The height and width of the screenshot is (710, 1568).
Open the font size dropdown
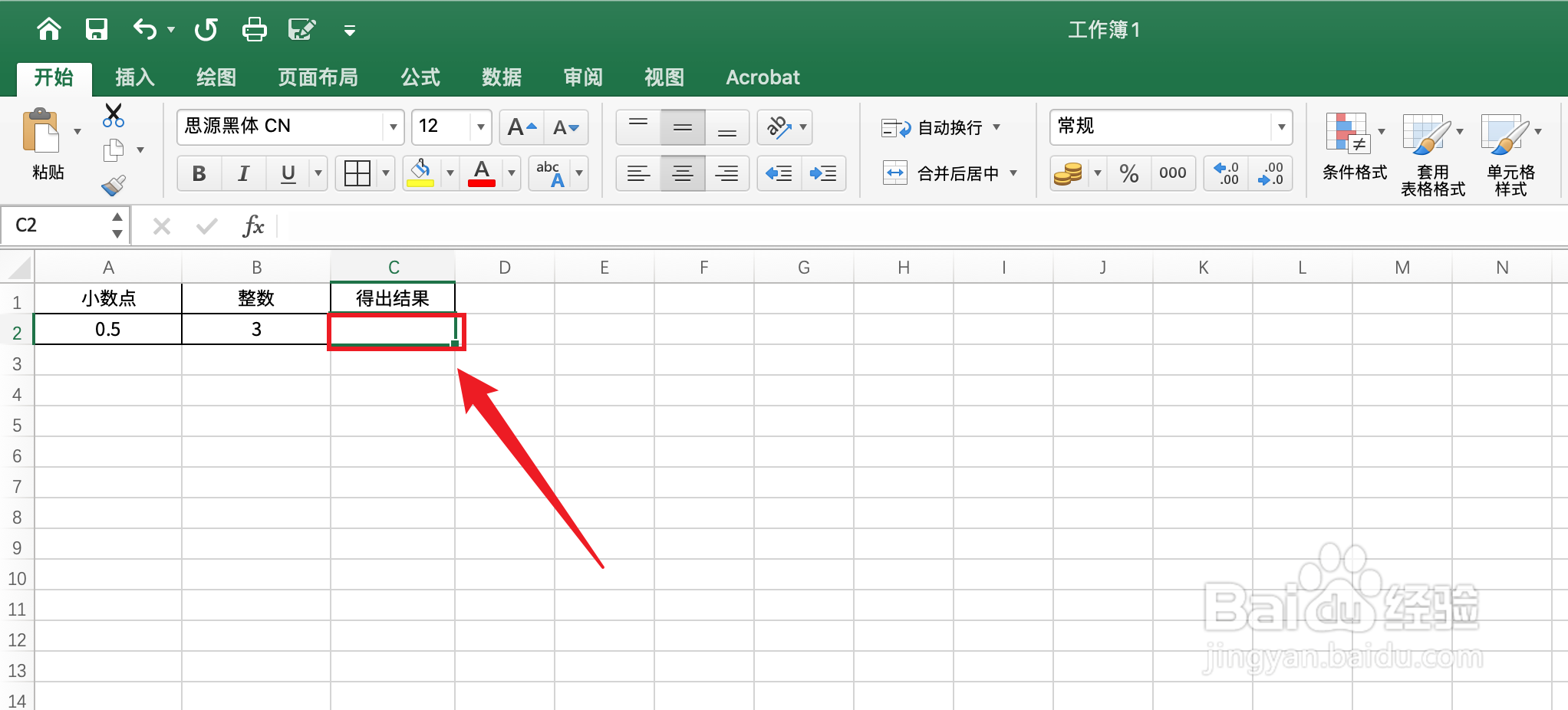click(x=480, y=127)
